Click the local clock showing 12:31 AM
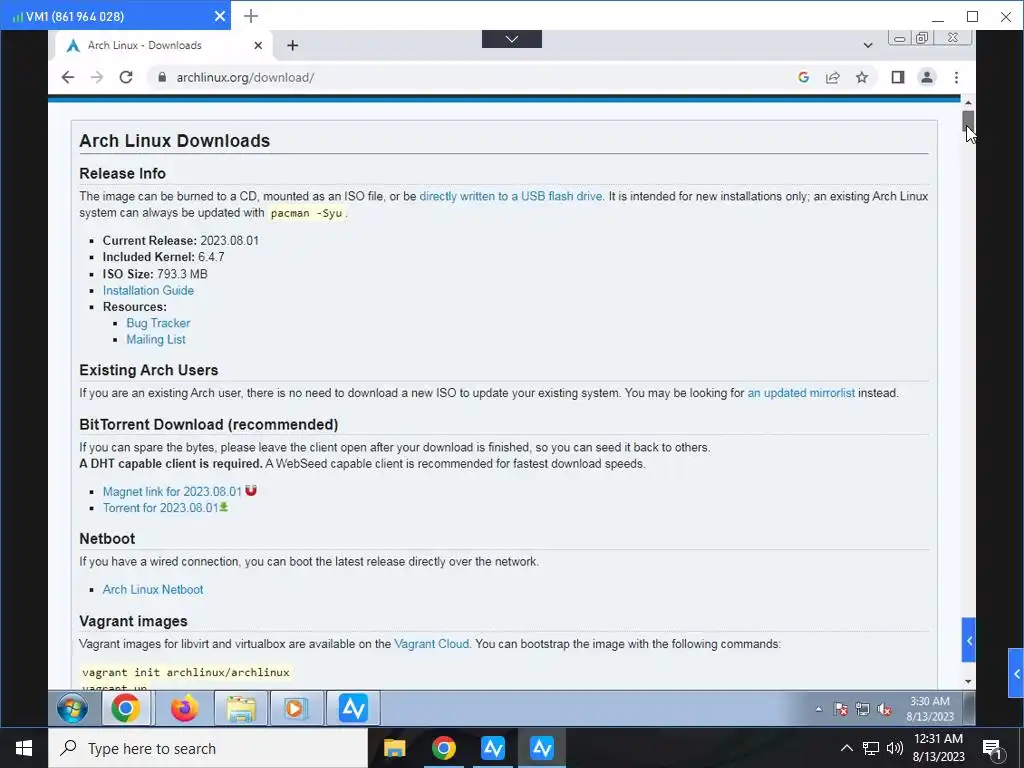Image resolution: width=1024 pixels, height=768 pixels. 938,748
